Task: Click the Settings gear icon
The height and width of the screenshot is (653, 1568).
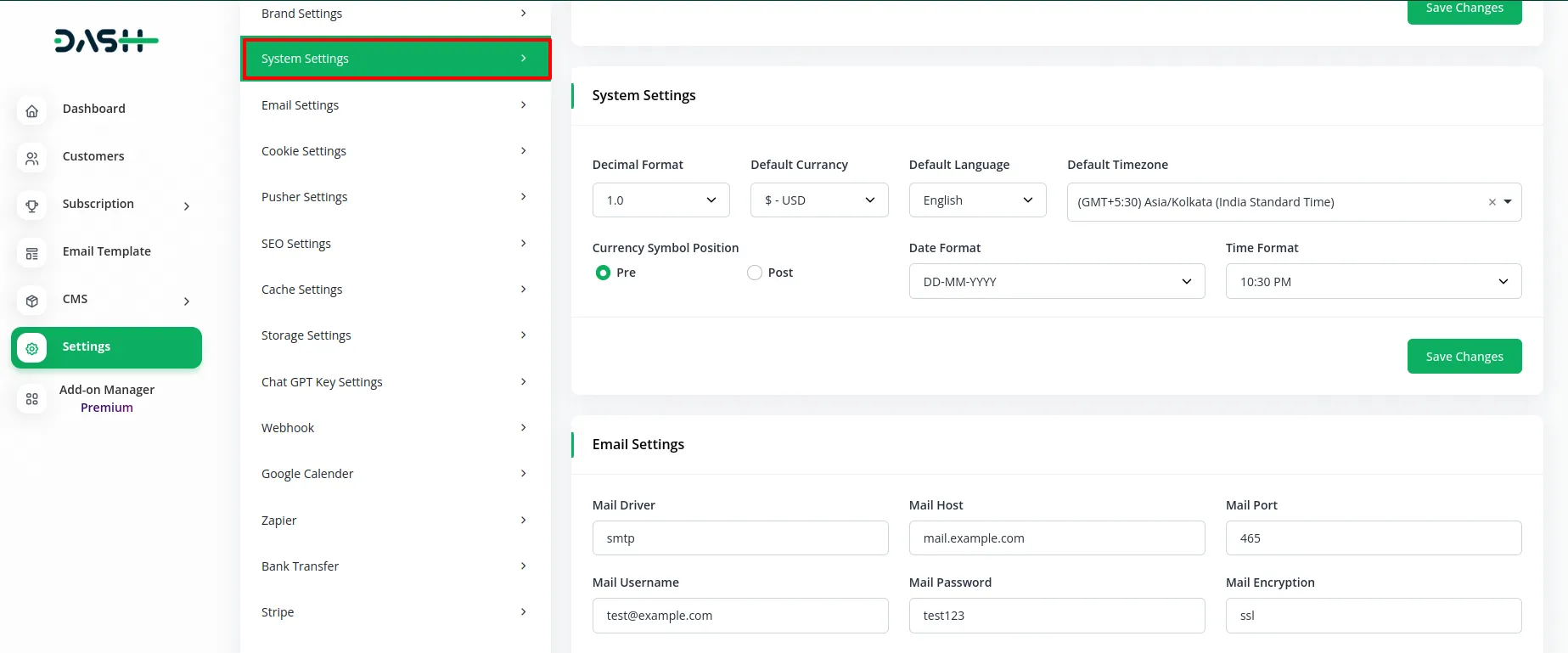Action: [x=32, y=348]
